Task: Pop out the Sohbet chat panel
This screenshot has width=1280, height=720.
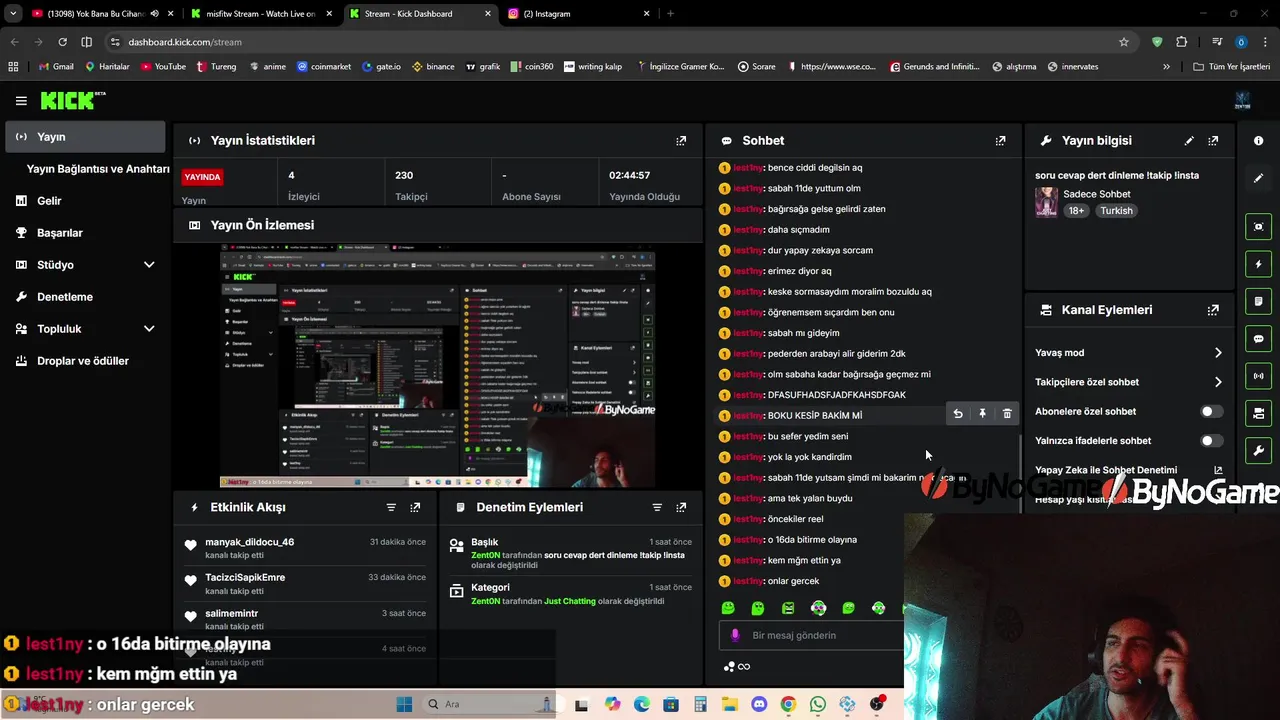Action: 1000,141
